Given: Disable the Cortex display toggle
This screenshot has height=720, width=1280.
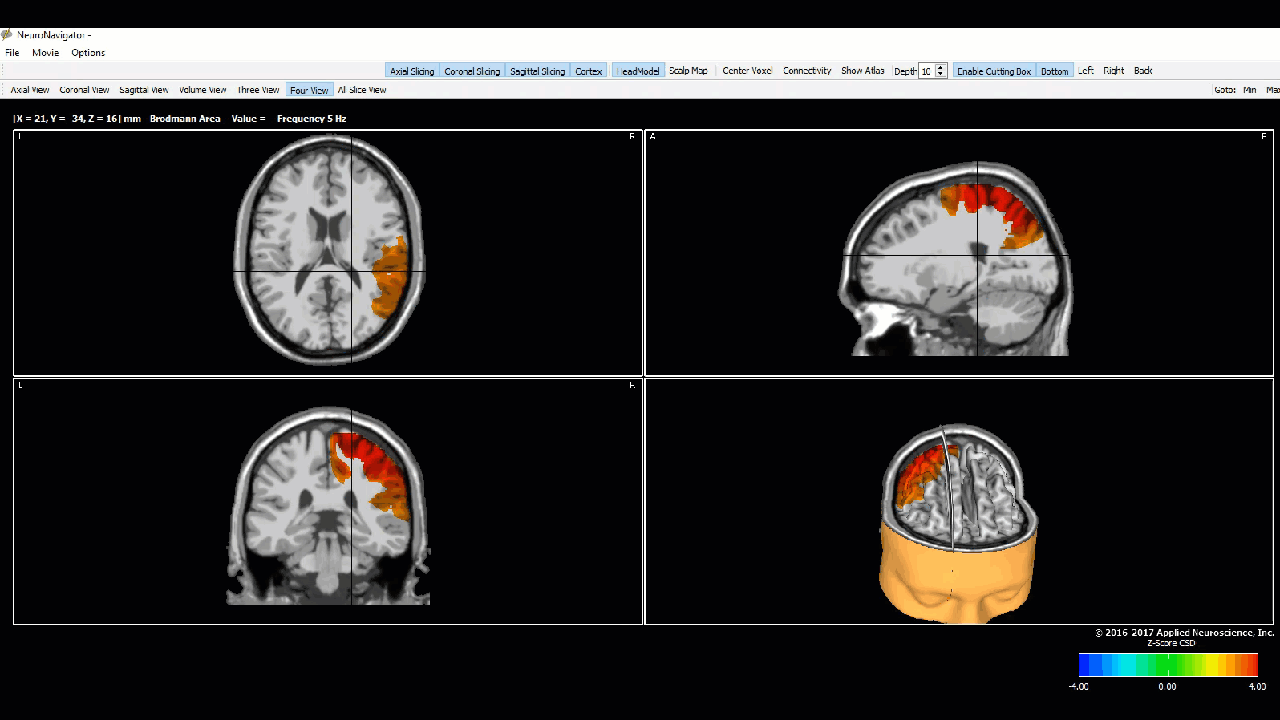Looking at the screenshot, I should tap(589, 71).
